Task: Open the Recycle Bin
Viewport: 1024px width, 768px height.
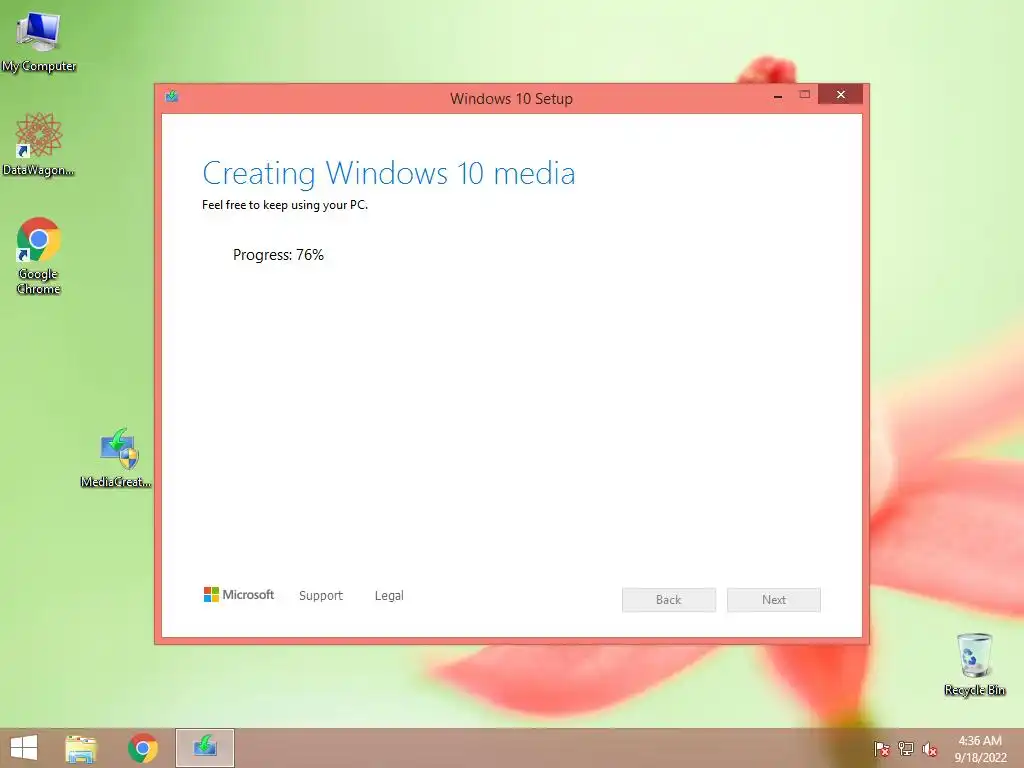Action: coord(974,664)
